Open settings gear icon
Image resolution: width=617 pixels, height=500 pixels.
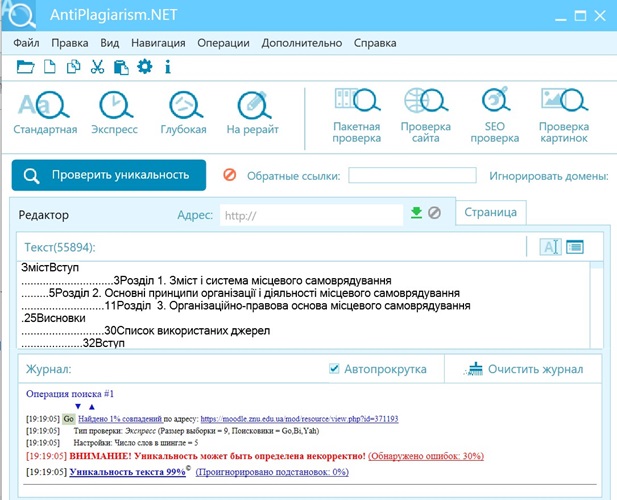pyautogui.click(x=145, y=66)
